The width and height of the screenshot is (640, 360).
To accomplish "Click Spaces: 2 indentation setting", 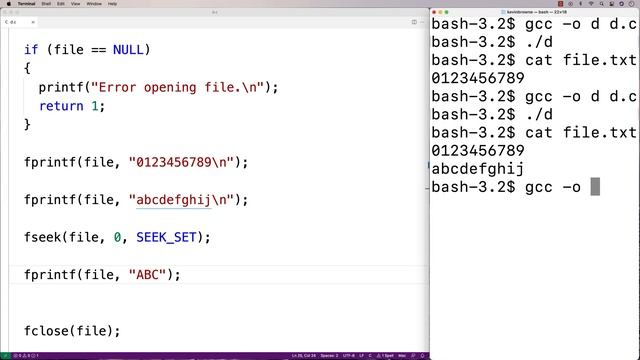I will [x=329, y=356].
